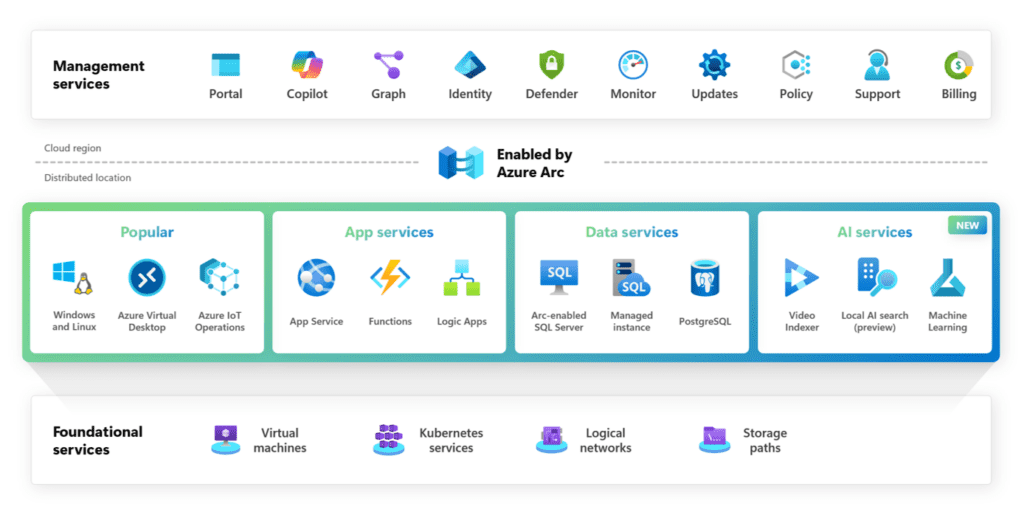Screen dimensions: 1024x515
Task: Open the Graph service icon
Action: 388,65
